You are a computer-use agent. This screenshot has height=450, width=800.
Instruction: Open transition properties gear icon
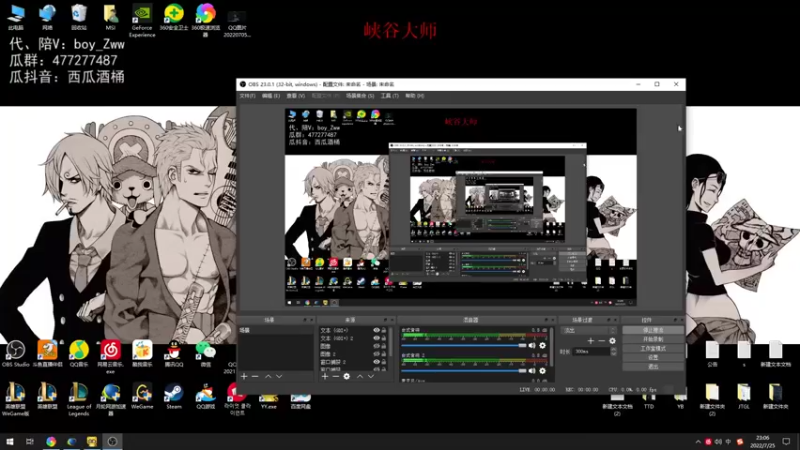pyautogui.click(x=612, y=341)
